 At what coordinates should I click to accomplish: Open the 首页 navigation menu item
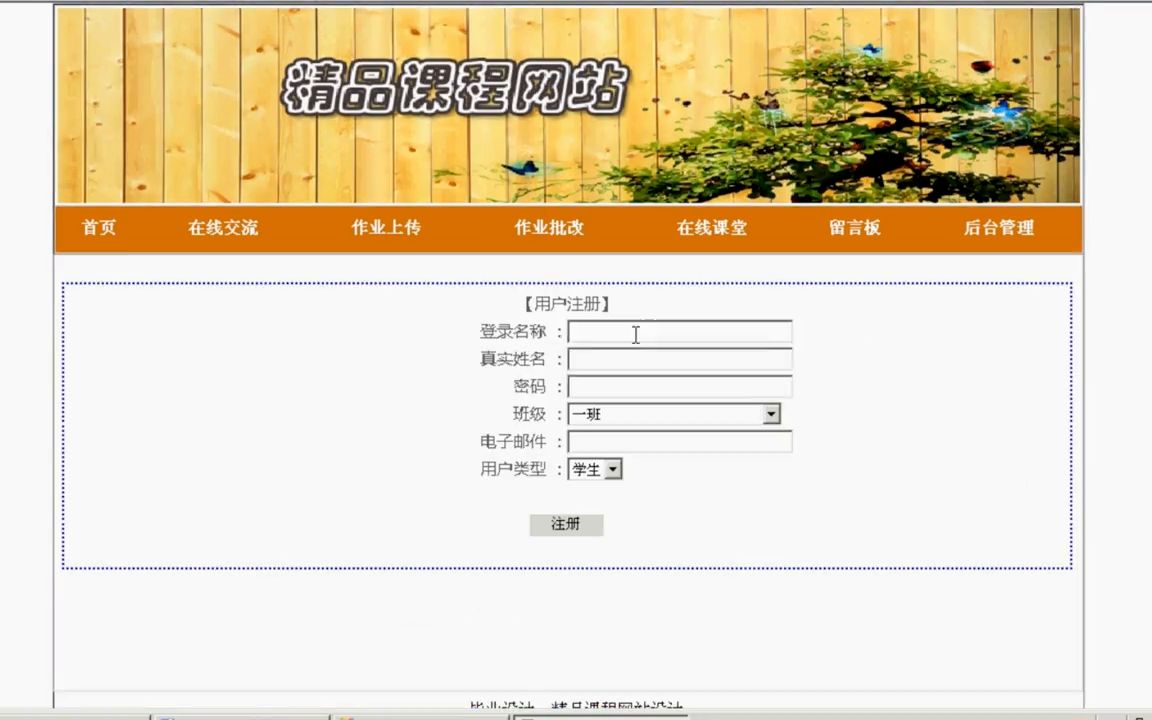(x=97, y=228)
